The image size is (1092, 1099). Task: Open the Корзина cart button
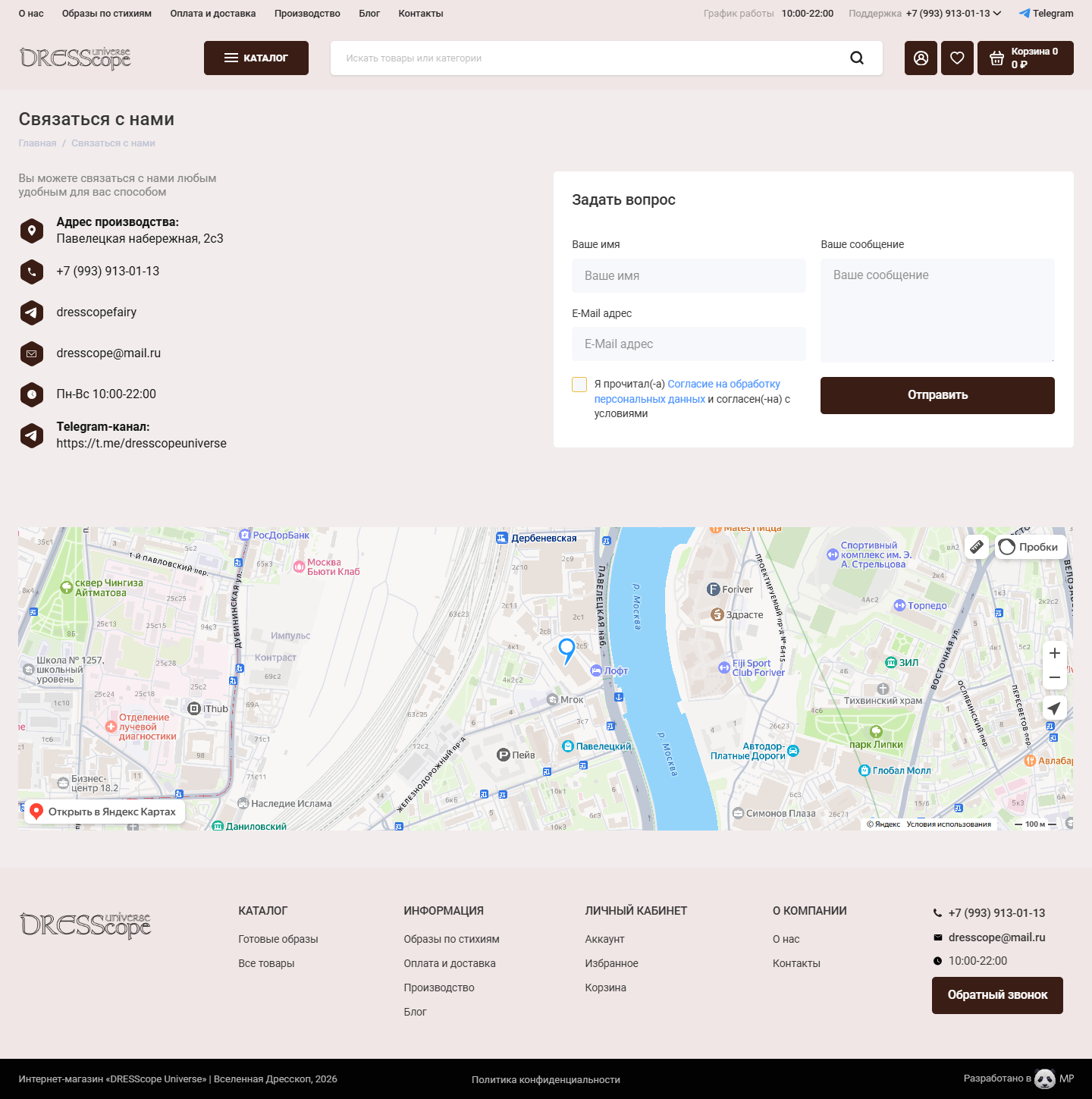1025,58
